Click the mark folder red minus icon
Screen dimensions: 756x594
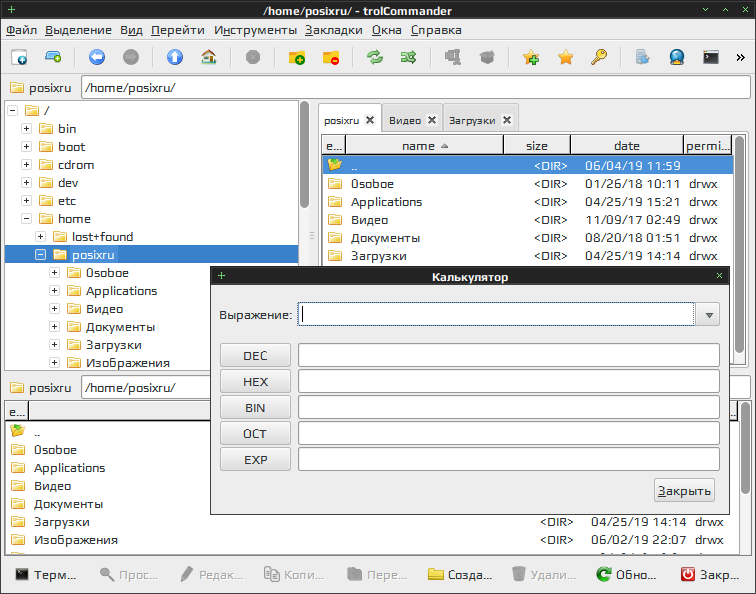(331, 57)
